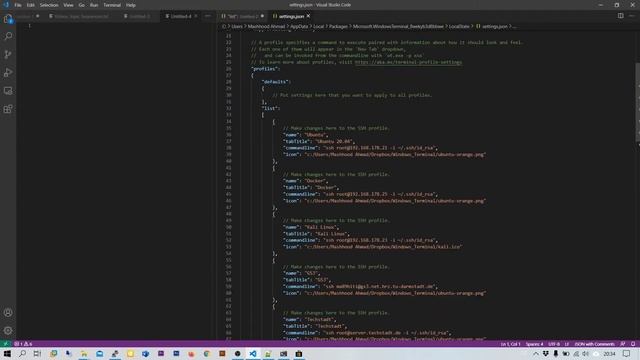The width and height of the screenshot is (640, 360).
Task: Open the Run and Debug view
Action: point(8,73)
